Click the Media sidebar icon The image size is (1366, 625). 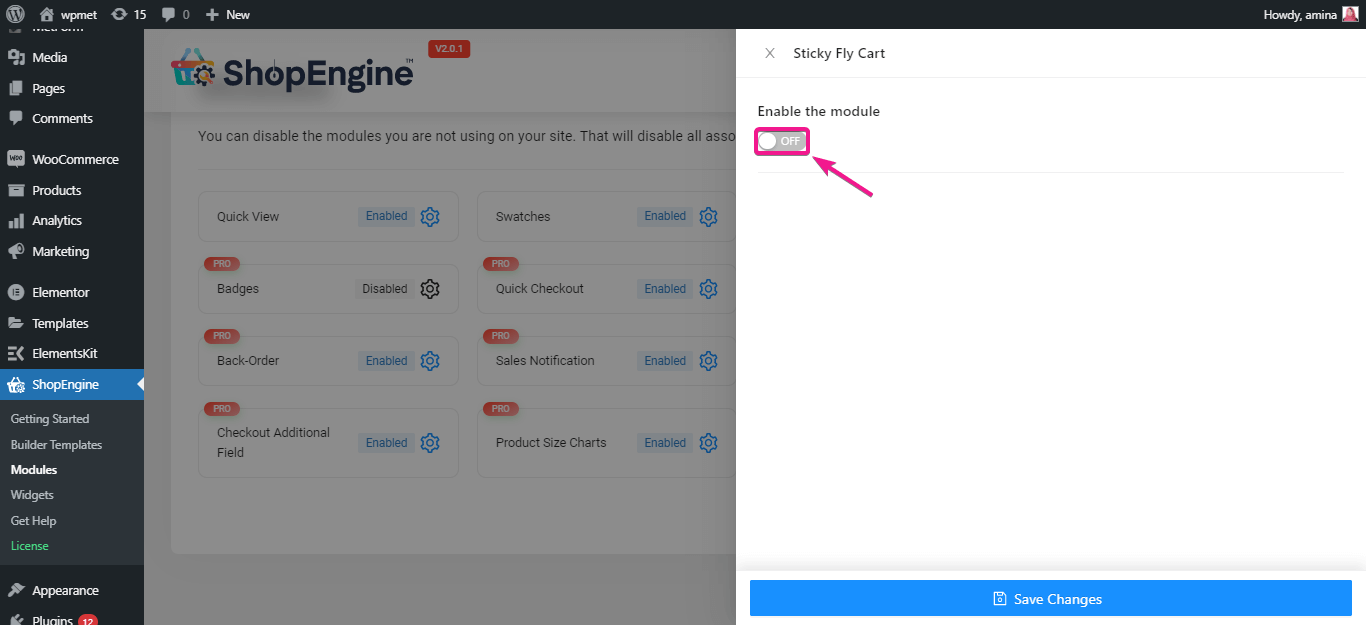click(x=16, y=58)
